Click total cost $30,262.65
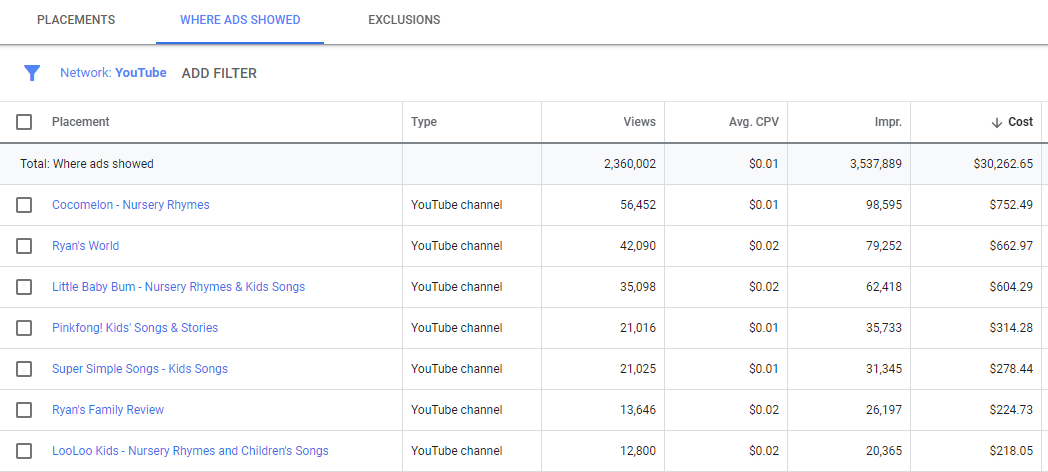 [x=1003, y=164]
